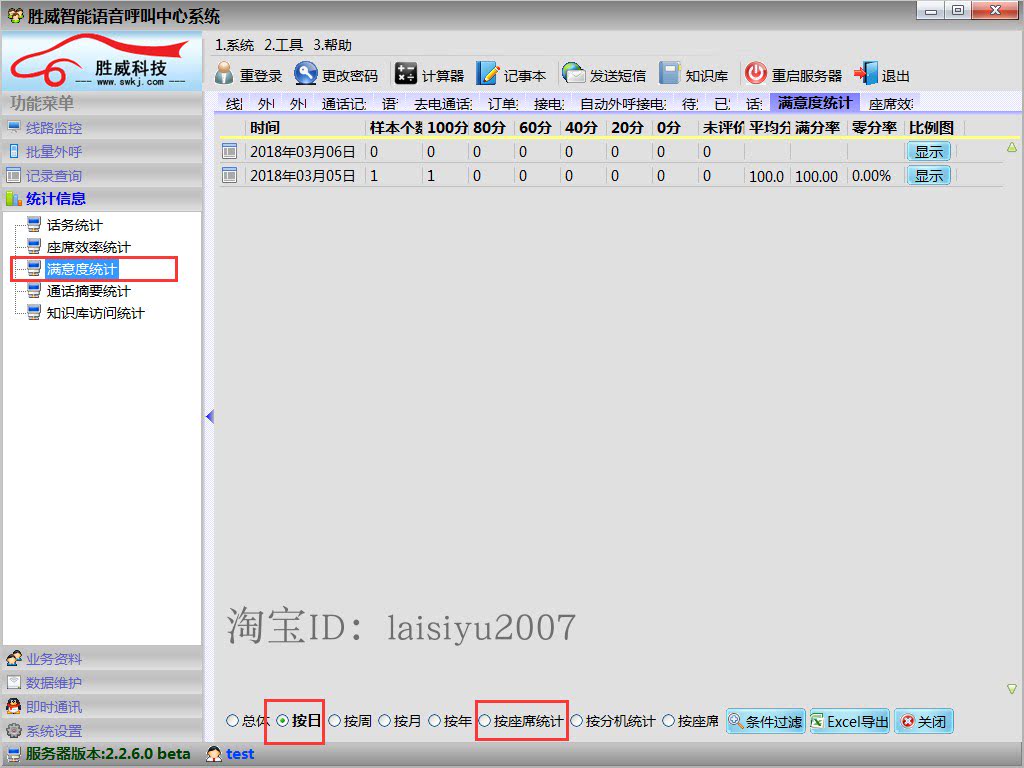Select the 按年 radio option
This screenshot has width=1024, height=768.
pos(449,721)
